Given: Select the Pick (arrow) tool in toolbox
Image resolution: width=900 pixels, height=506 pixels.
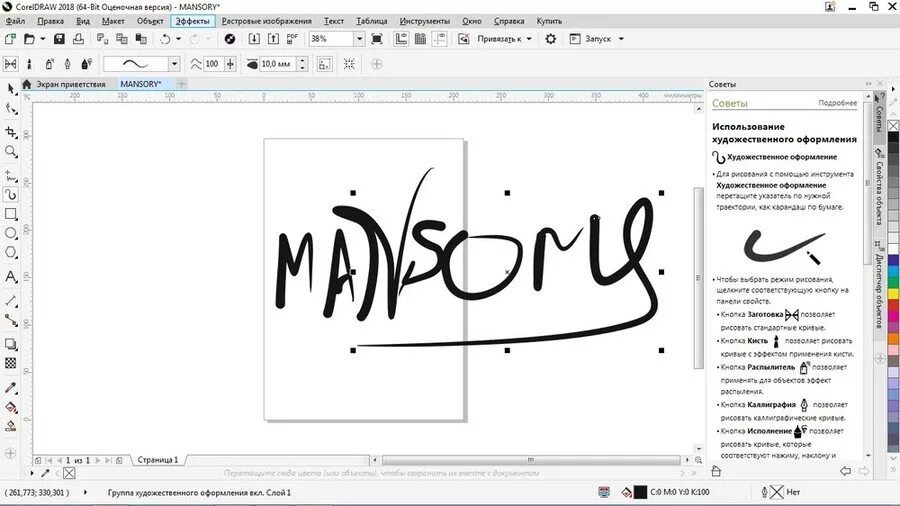Looking at the screenshot, I should 10,89.
